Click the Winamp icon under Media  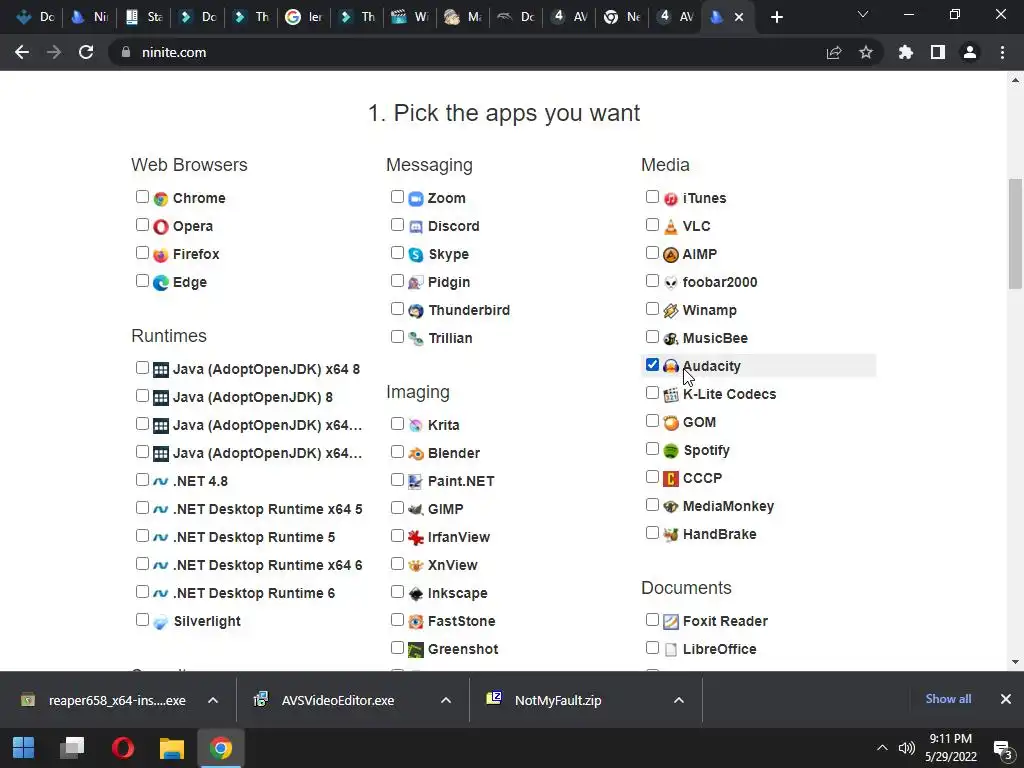click(x=671, y=311)
